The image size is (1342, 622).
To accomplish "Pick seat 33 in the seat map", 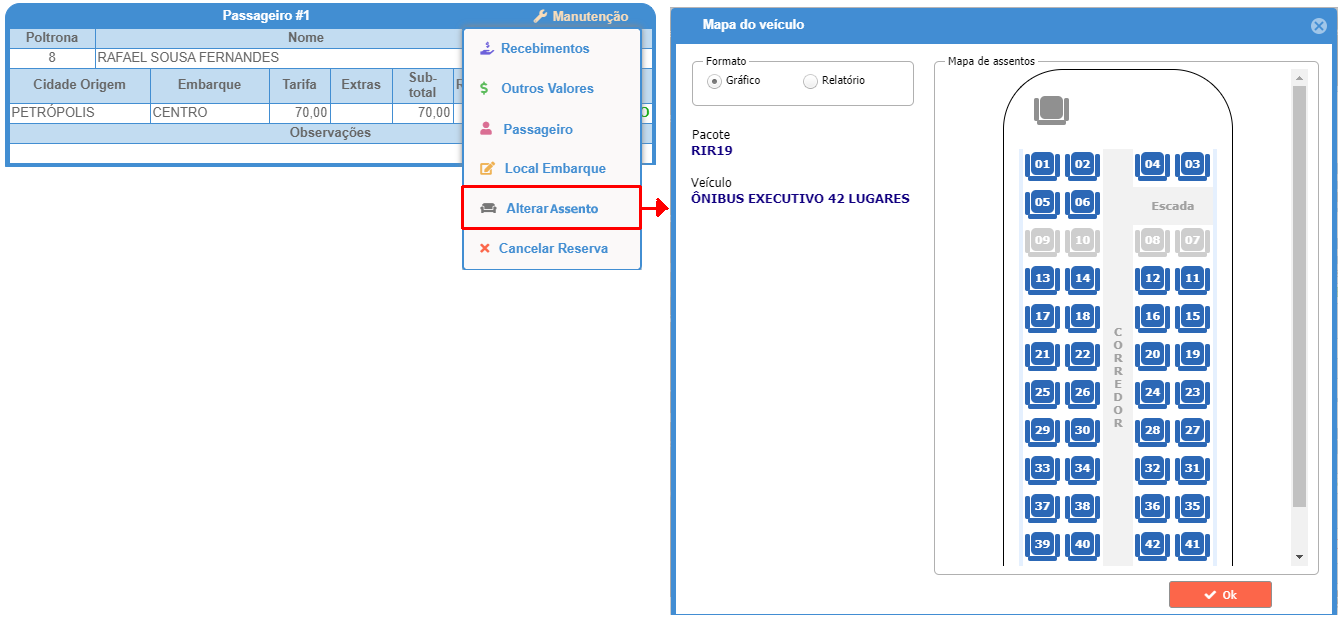I will [x=1042, y=469].
